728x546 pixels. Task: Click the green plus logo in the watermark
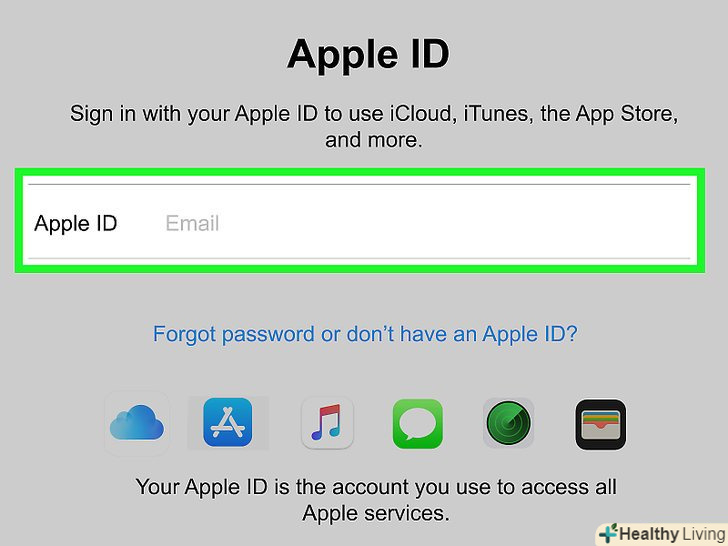coord(608,534)
